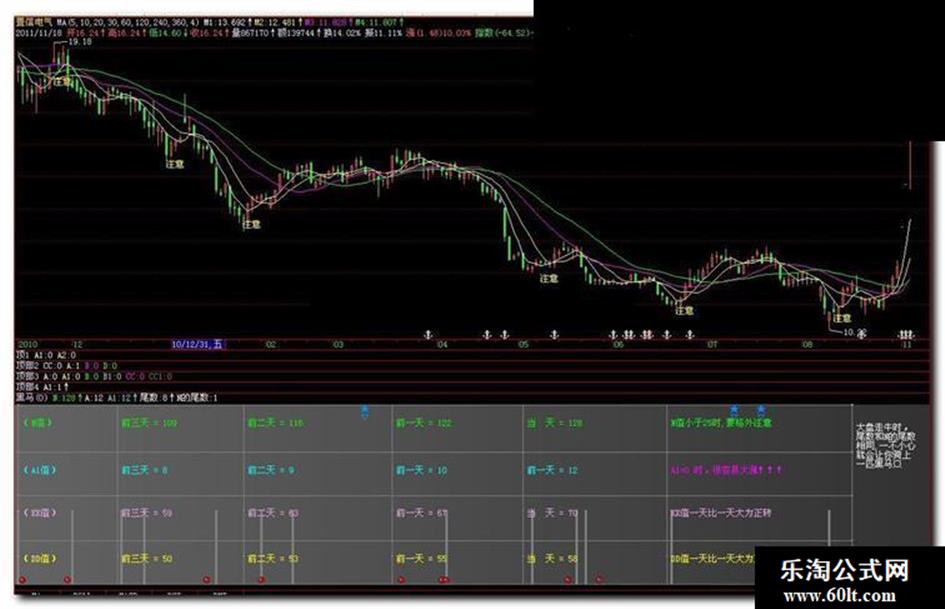Screen dimensions: 945x609
Task: Click the DD值 cell 前二天 = 53
Action: point(273,559)
